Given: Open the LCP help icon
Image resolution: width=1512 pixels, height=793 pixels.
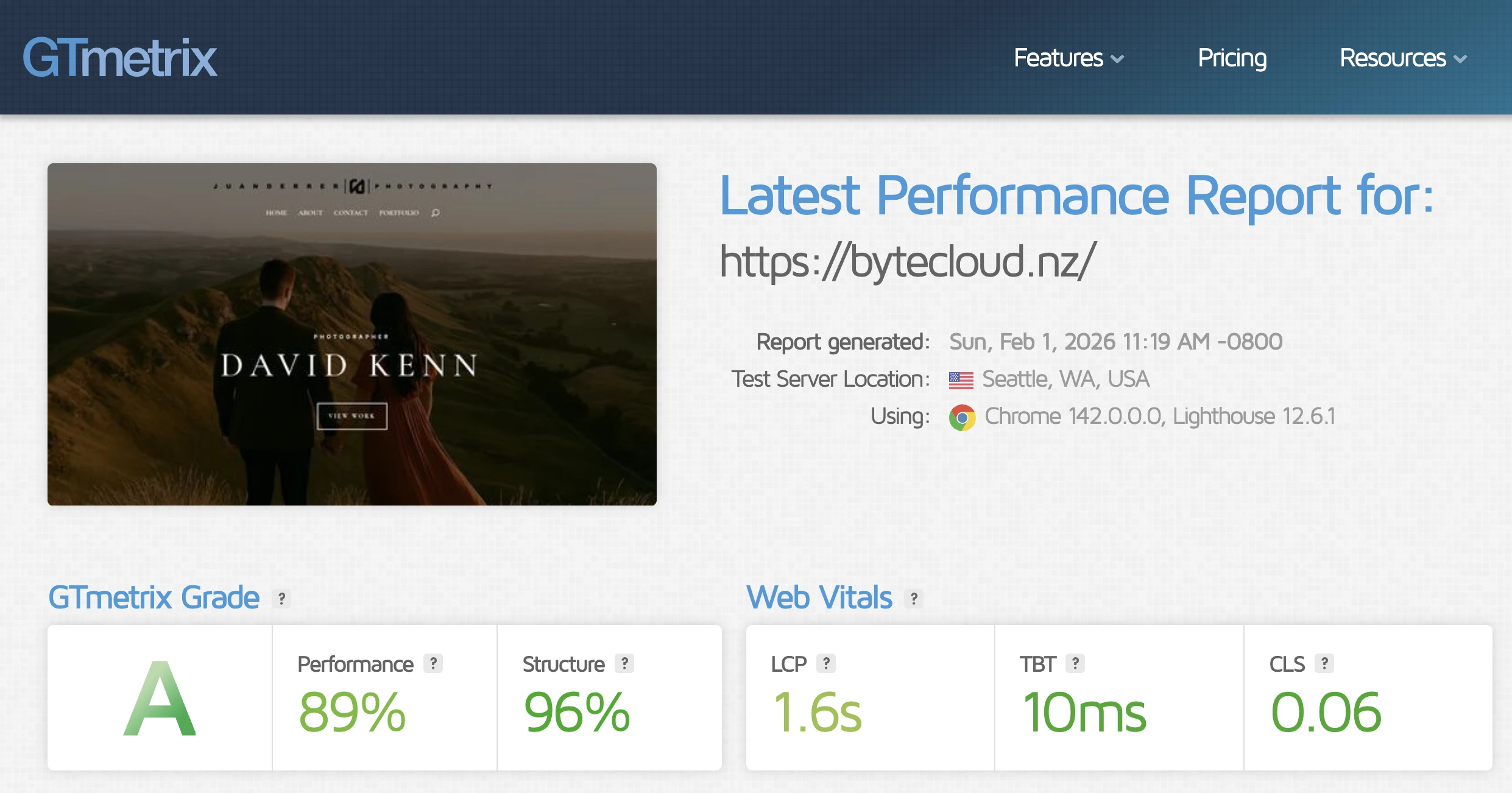Looking at the screenshot, I should pos(827,664).
